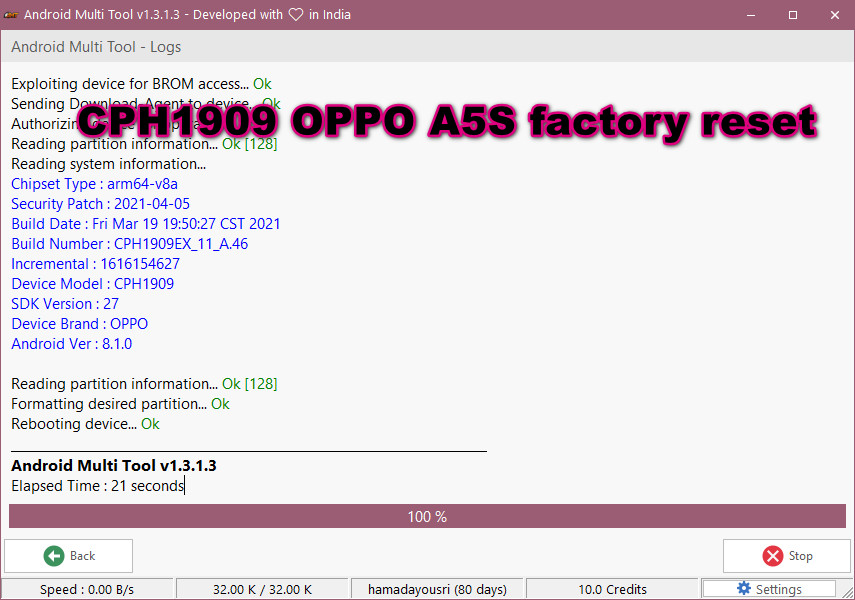Click the 'Build Number : CPH1909EX_11_A.46' line
The image size is (855, 600).
[130, 244]
